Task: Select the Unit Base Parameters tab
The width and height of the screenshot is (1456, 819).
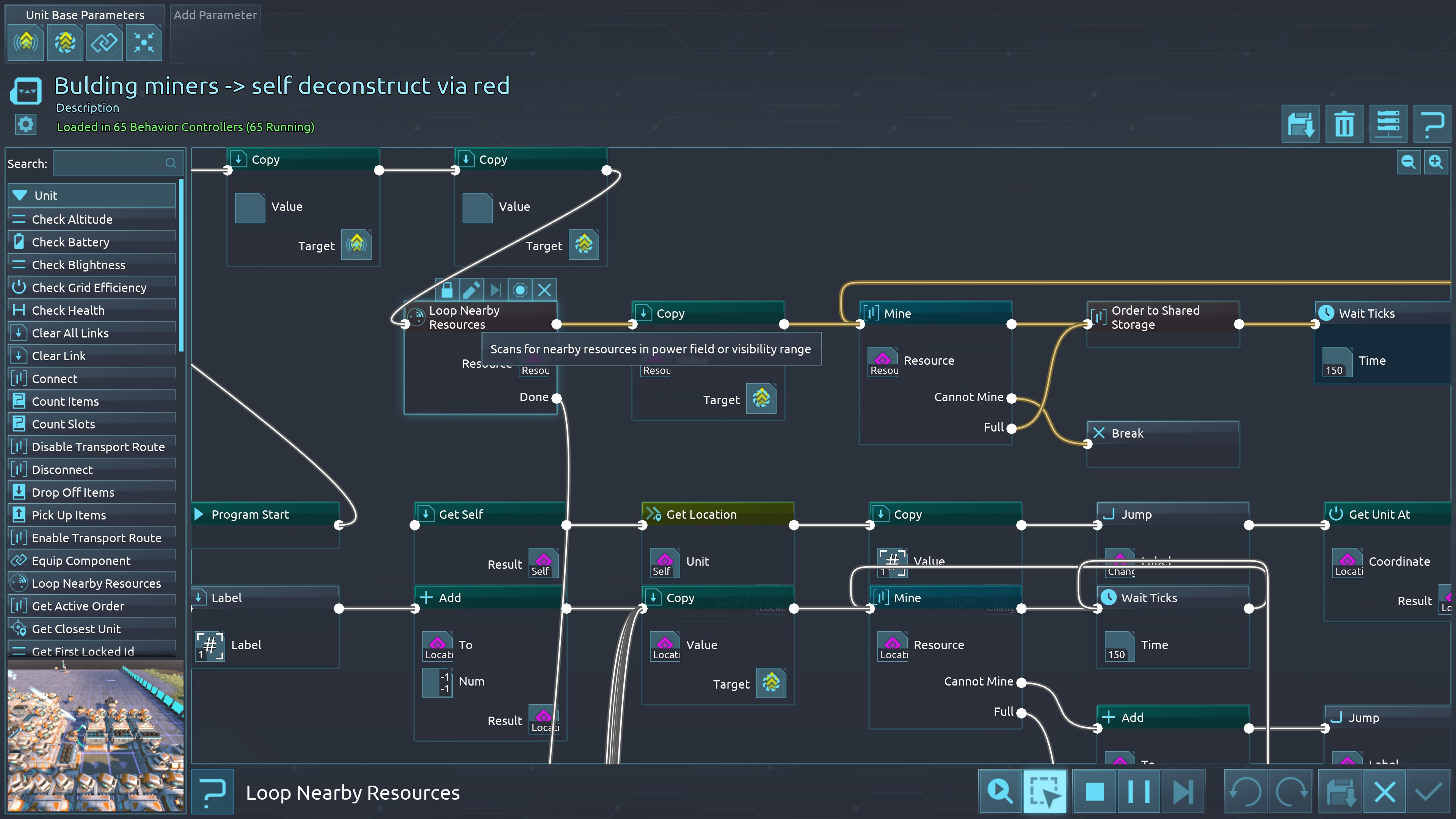Action: 85,15
